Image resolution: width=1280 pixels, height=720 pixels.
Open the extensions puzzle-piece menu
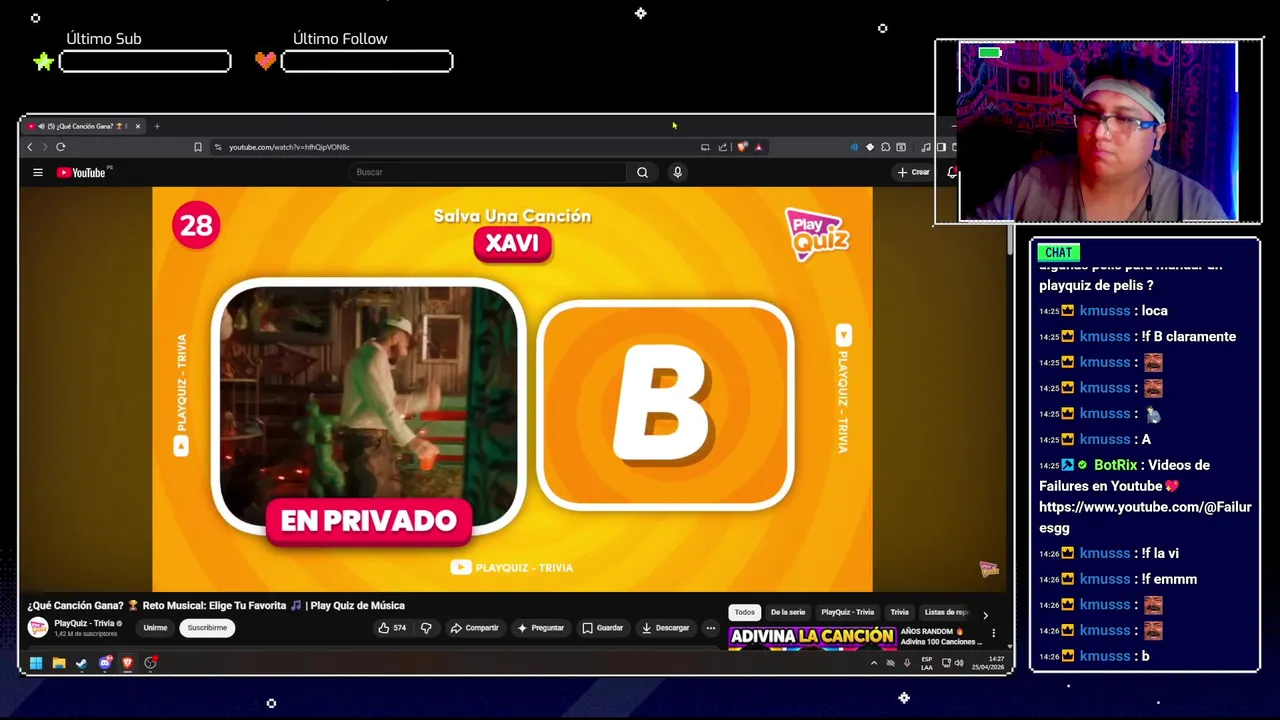point(885,147)
